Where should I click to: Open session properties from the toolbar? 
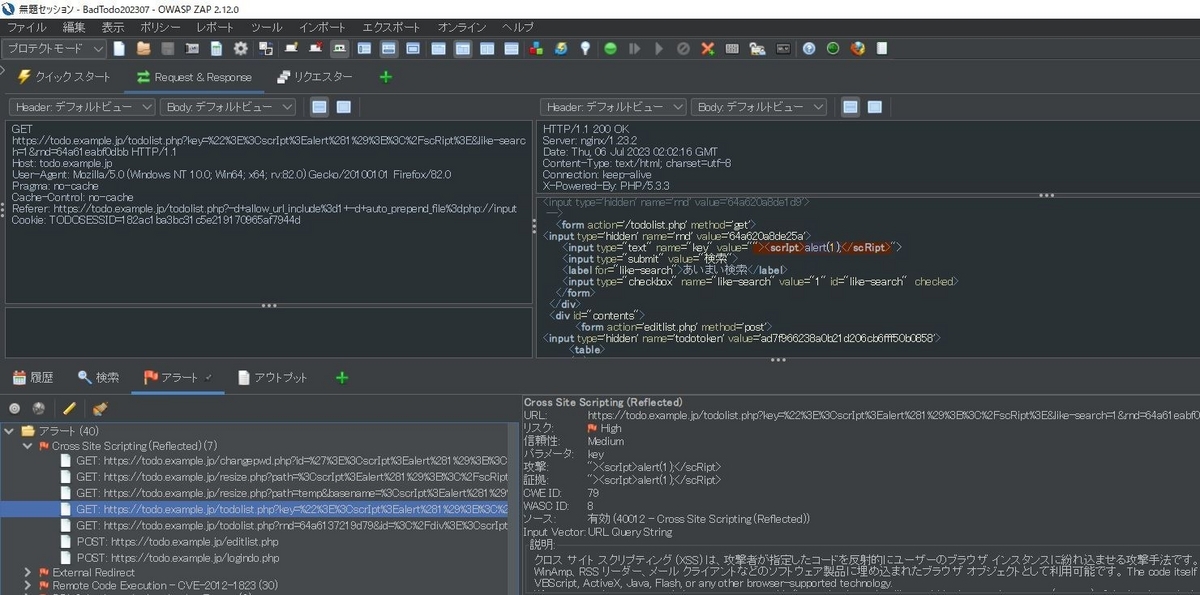pos(216,48)
